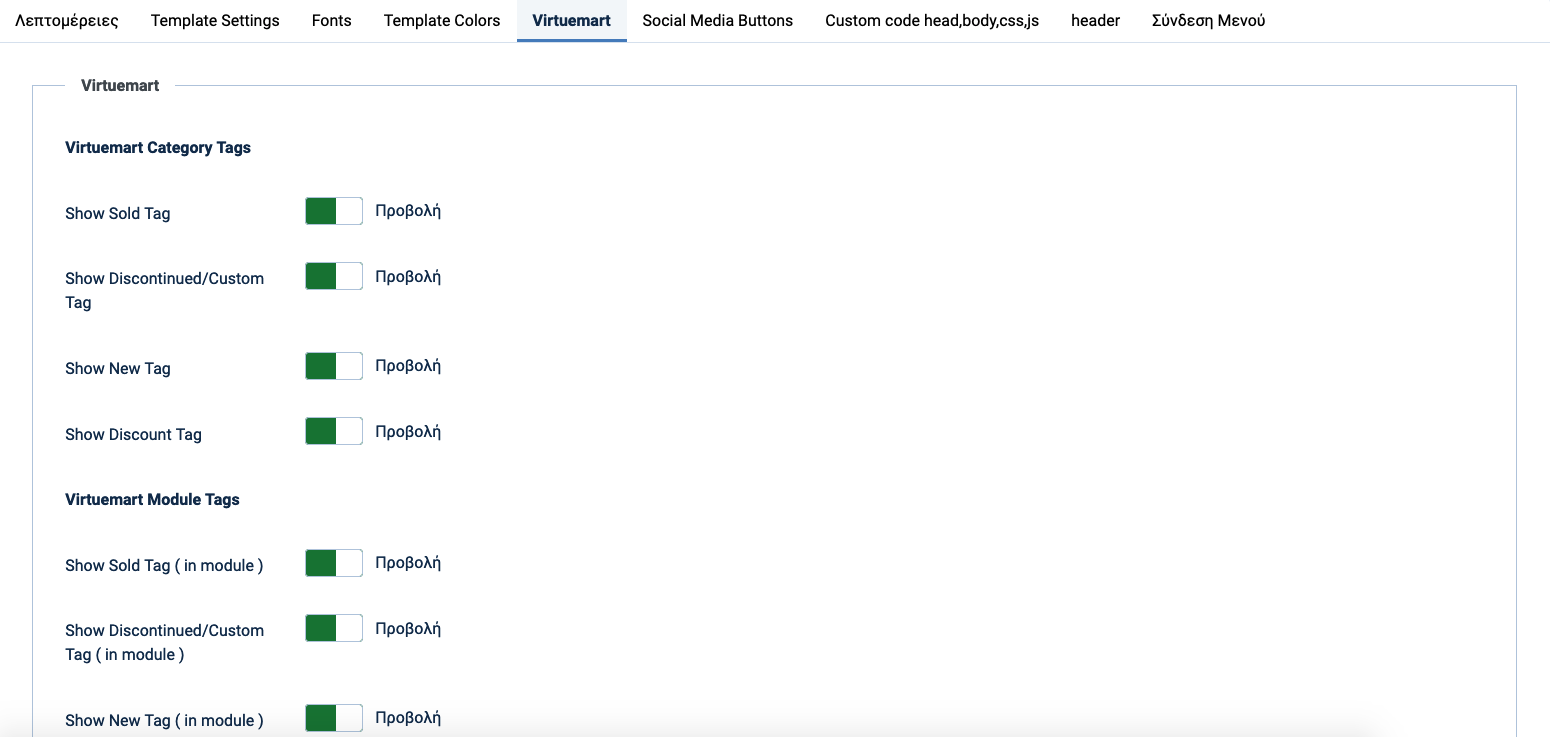Click Προβολή text beside Show Discount Tag
The width and height of the screenshot is (1550, 737).
[x=408, y=432]
